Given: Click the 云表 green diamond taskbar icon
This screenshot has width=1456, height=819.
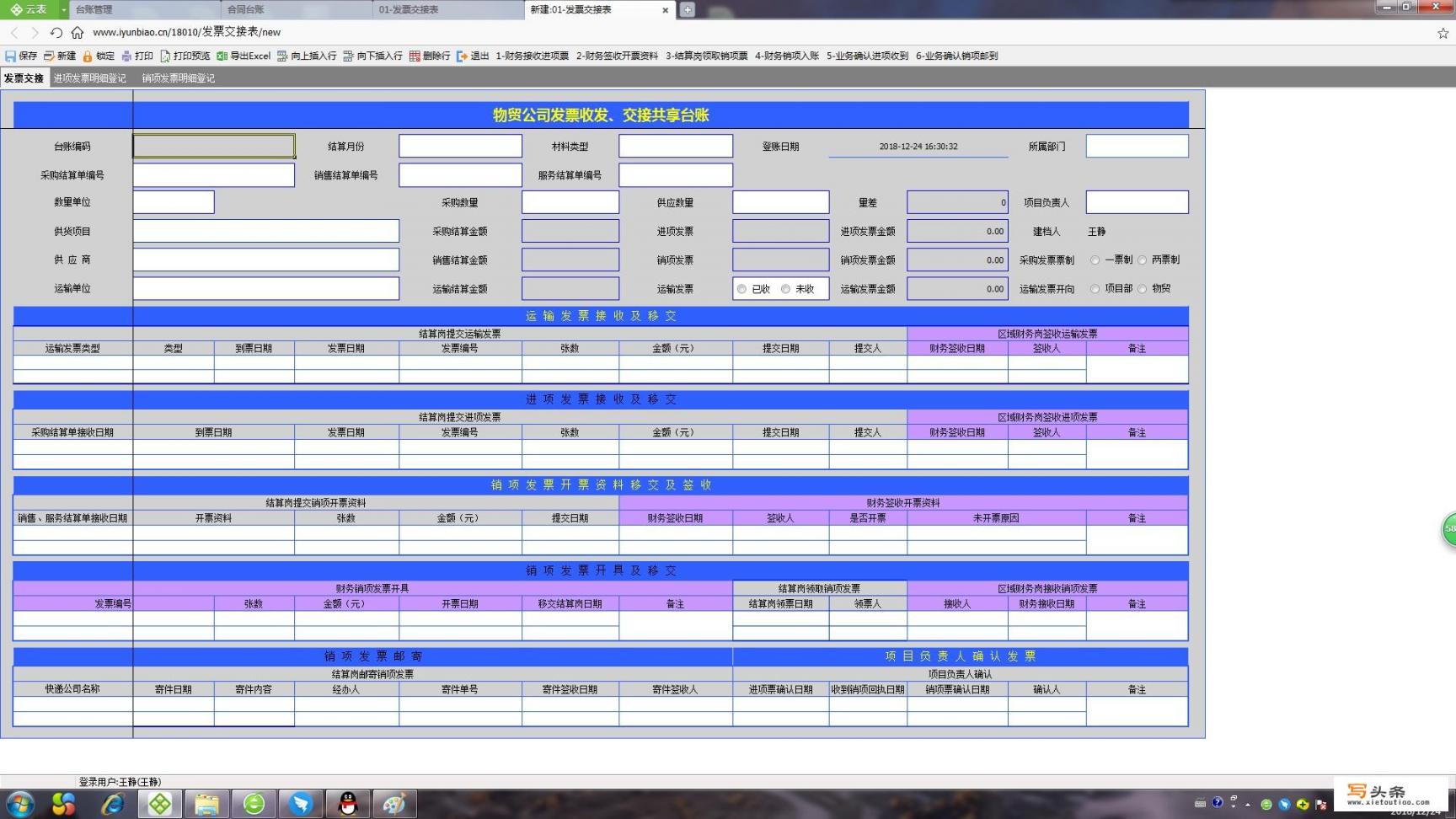Looking at the screenshot, I should [x=159, y=804].
